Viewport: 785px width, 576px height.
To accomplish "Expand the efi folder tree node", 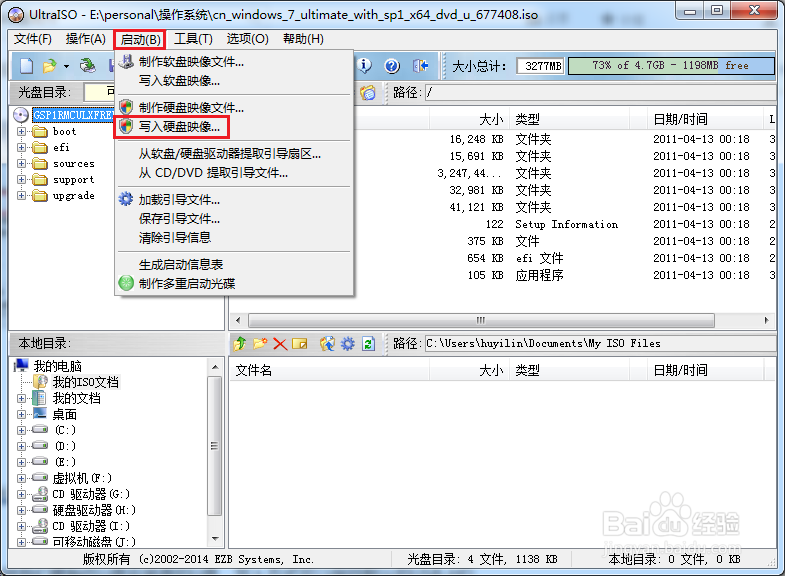I will (x=22, y=148).
